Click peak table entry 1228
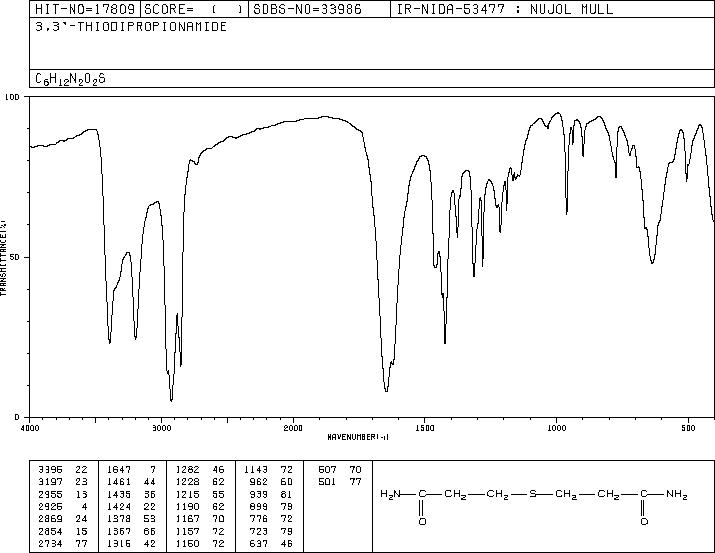This screenshot has width=715, height=553. tap(187, 482)
